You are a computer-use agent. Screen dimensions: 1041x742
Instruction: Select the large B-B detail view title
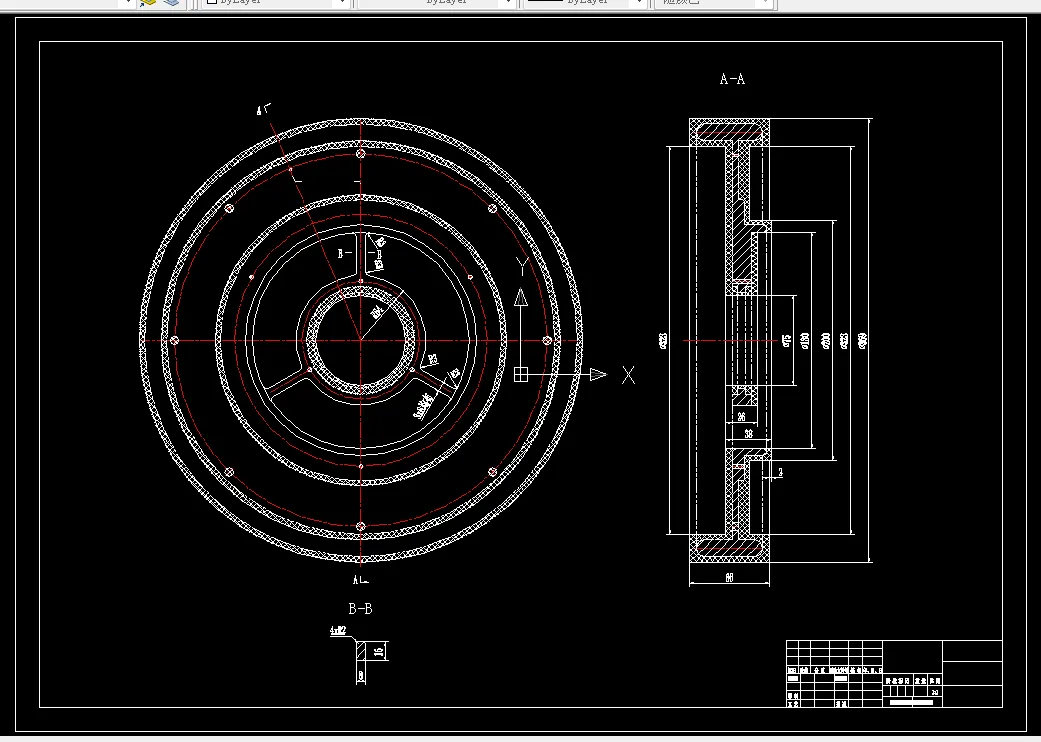click(360, 608)
